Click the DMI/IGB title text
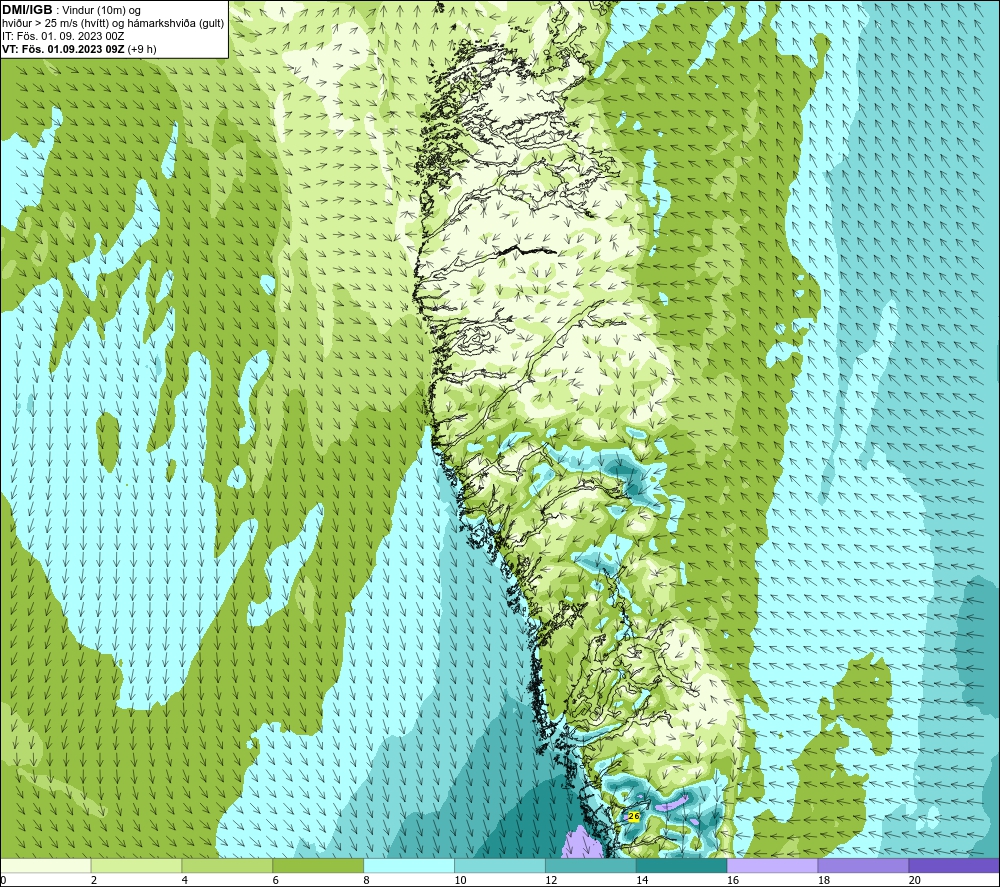The width and height of the screenshot is (1000, 887). click(27, 10)
